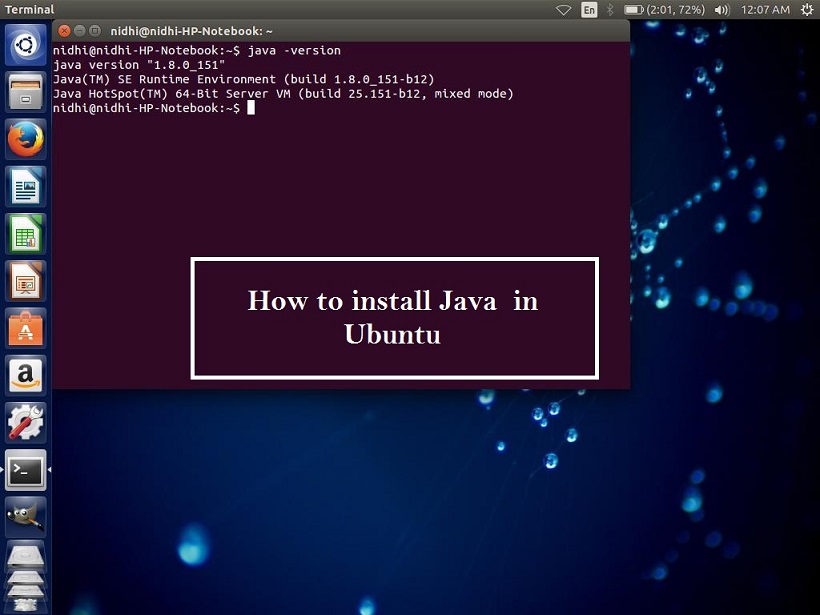
Task: Open the Dash home button
Action: pyautogui.click(x=24, y=45)
